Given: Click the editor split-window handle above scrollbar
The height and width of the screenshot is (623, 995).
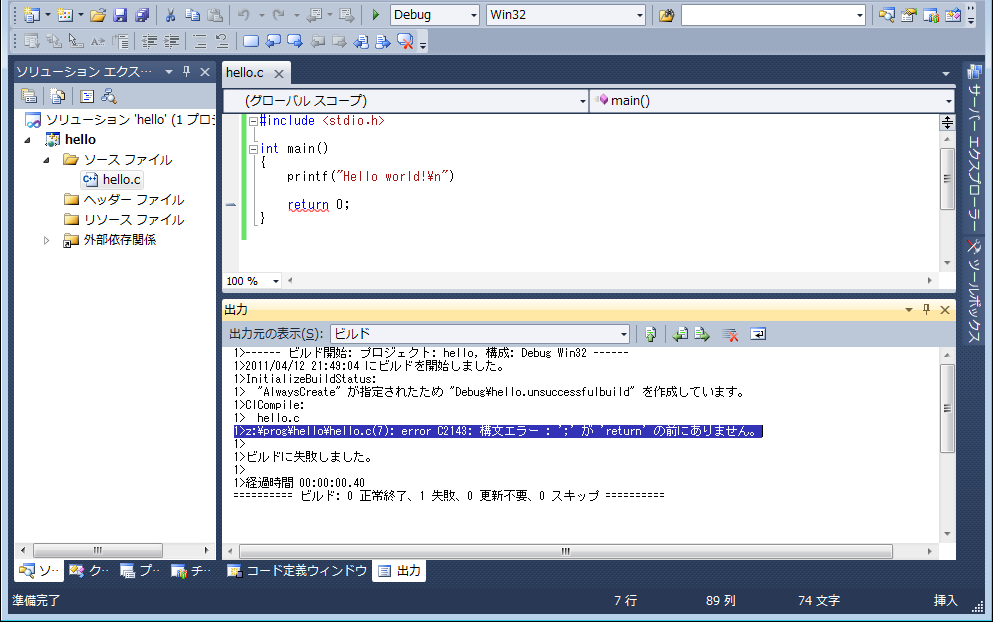Looking at the screenshot, I should pyautogui.click(x=947, y=122).
